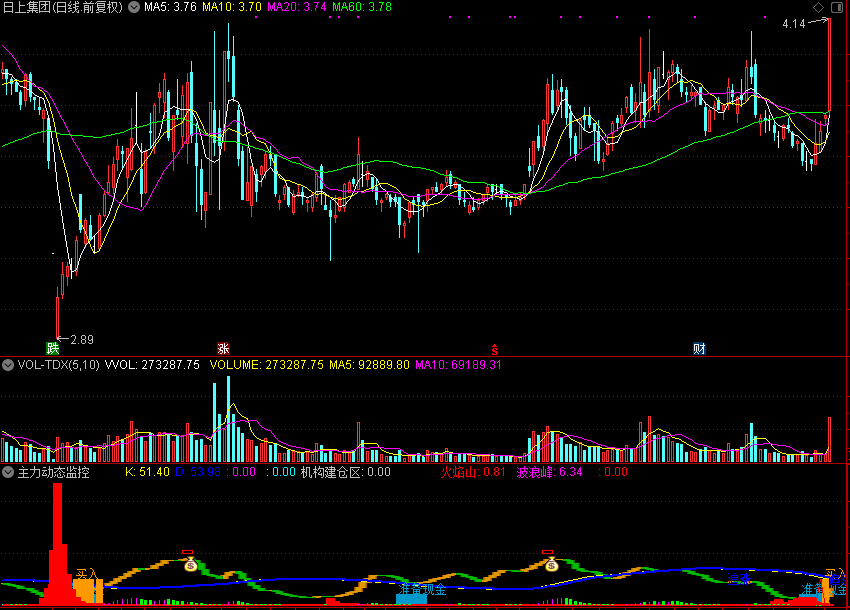The height and width of the screenshot is (610, 850).
Task: Click the big red 火焰山 peak bar
Action: (57, 544)
